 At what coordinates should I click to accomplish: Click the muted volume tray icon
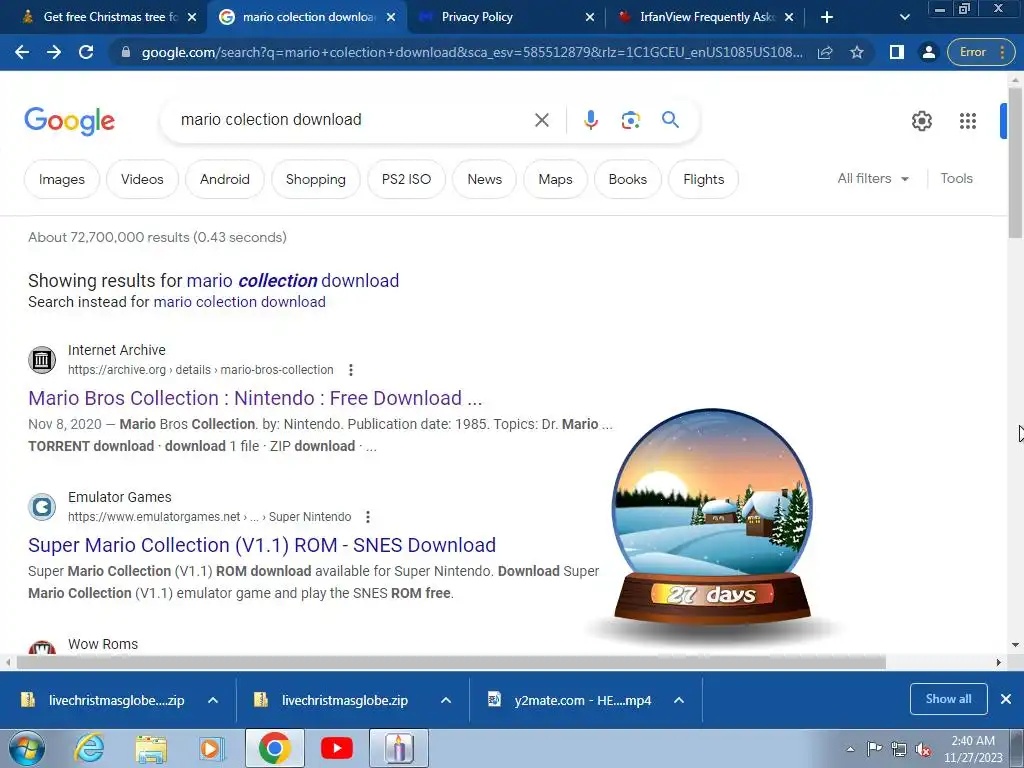tap(923, 749)
